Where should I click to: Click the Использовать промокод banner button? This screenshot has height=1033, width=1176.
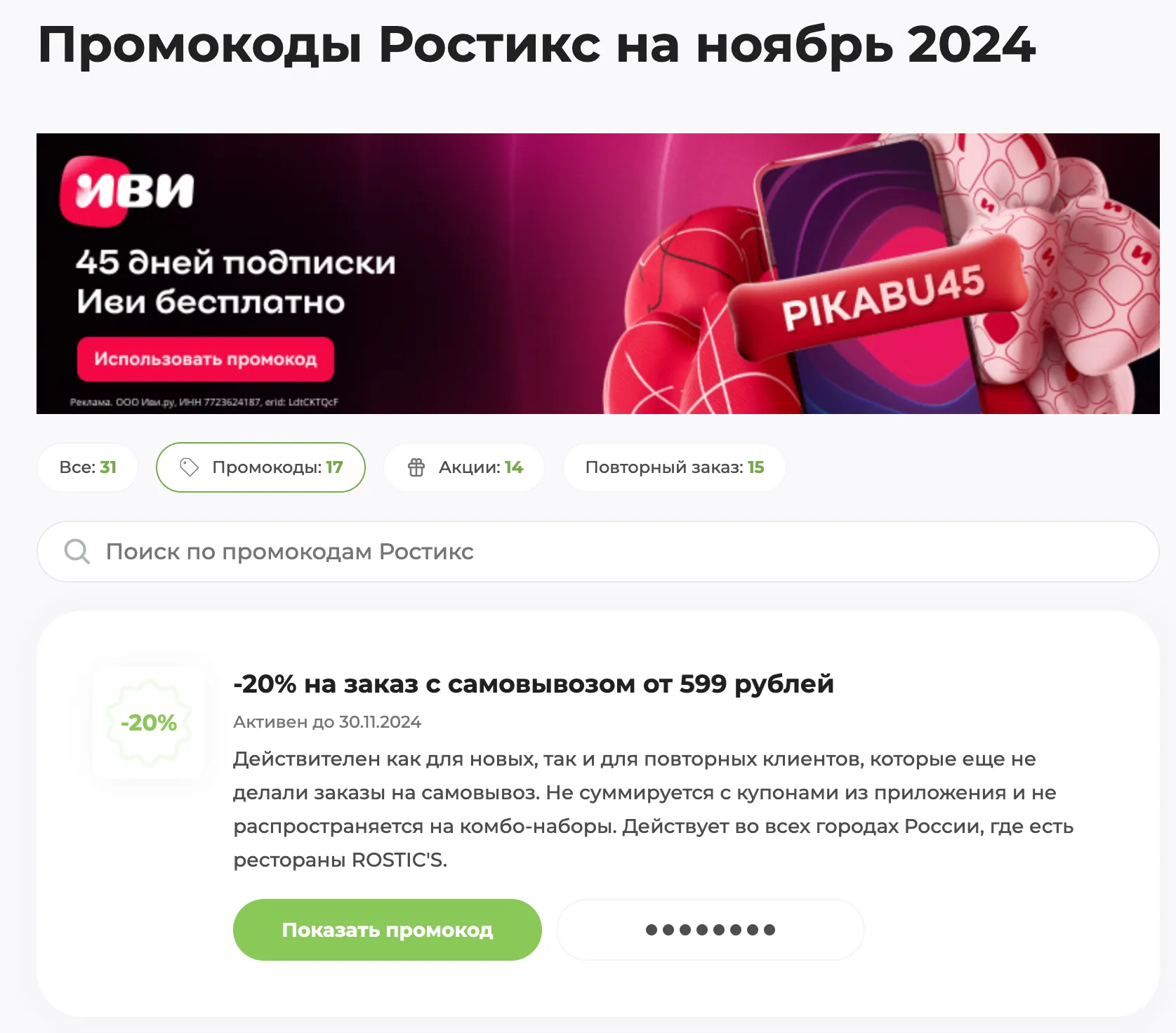tap(206, 359)
